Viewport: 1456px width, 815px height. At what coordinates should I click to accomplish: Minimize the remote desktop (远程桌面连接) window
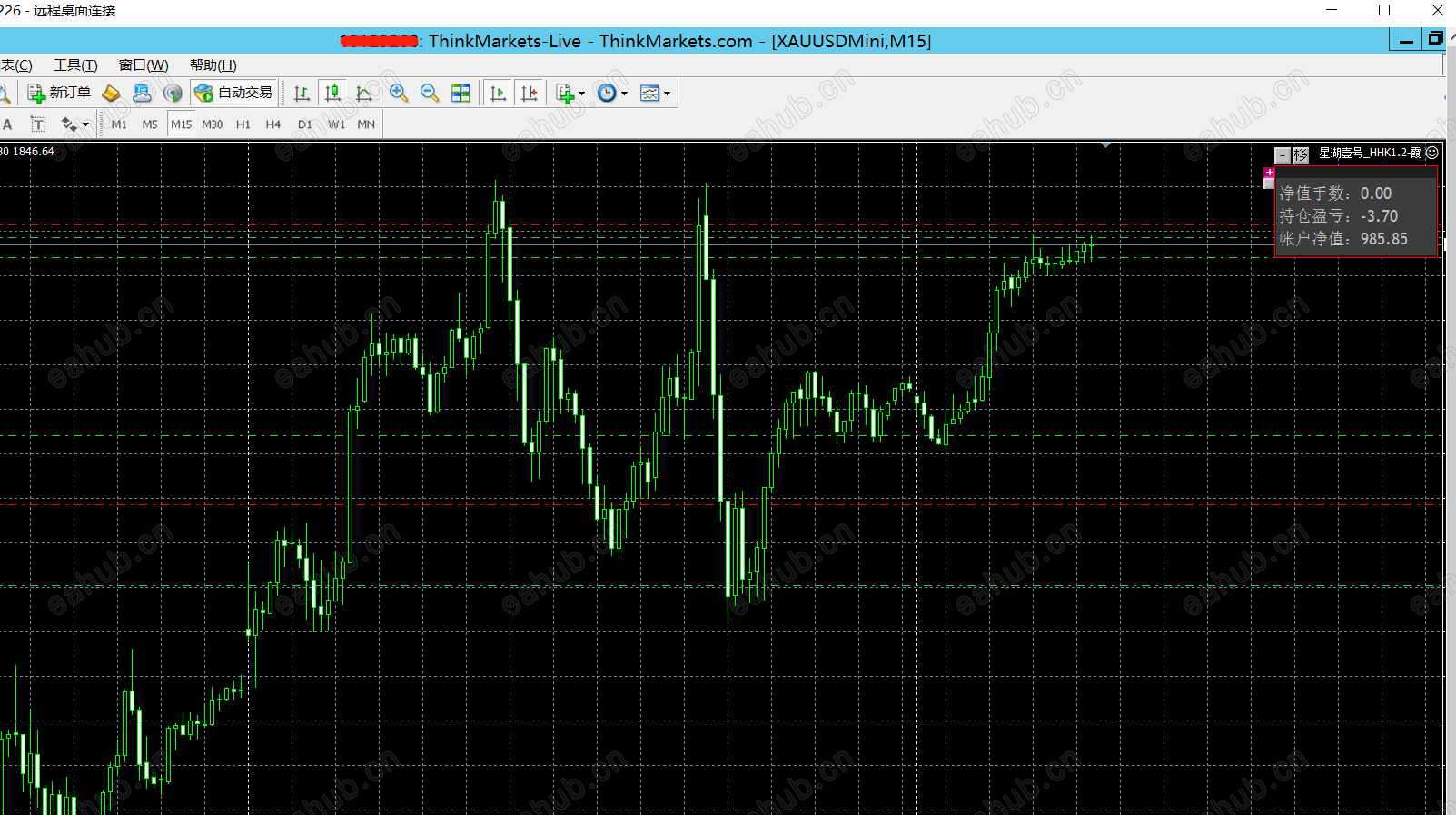click(1332, 10)
